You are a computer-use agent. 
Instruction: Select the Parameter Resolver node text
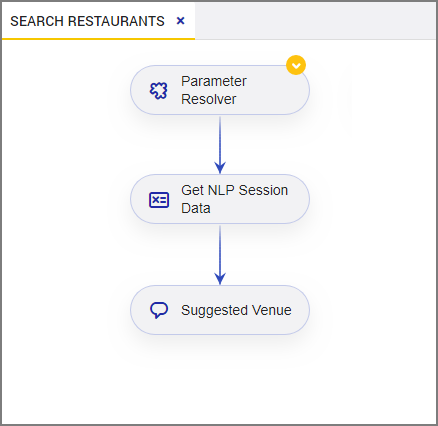click(x=214, y=90)
